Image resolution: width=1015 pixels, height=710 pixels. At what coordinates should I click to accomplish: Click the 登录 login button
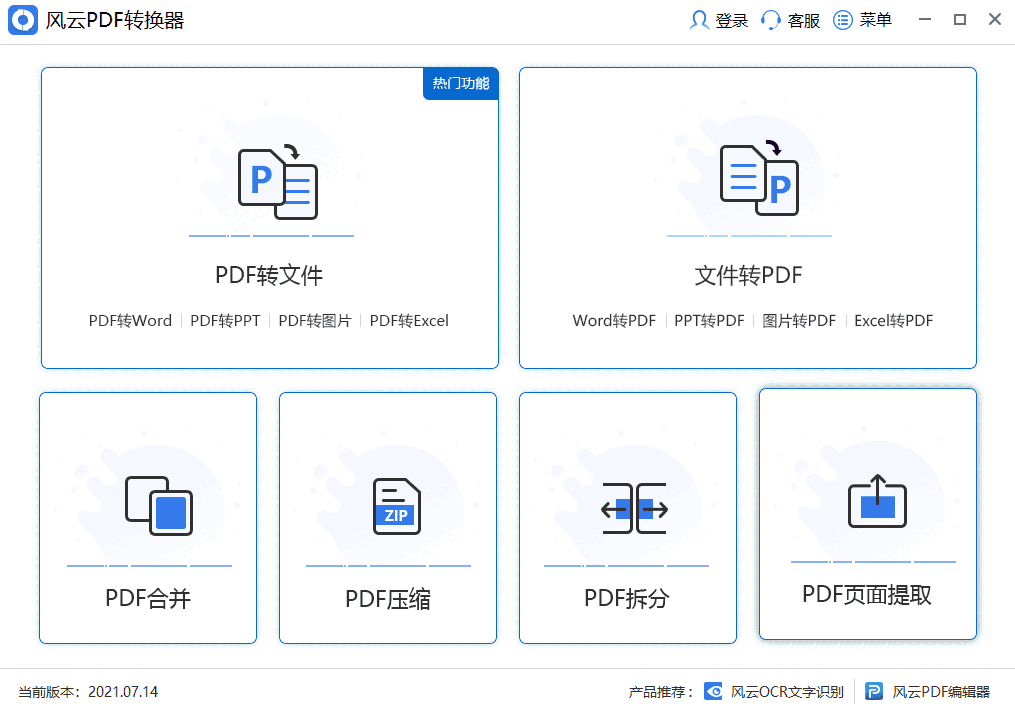click(718, 19)
